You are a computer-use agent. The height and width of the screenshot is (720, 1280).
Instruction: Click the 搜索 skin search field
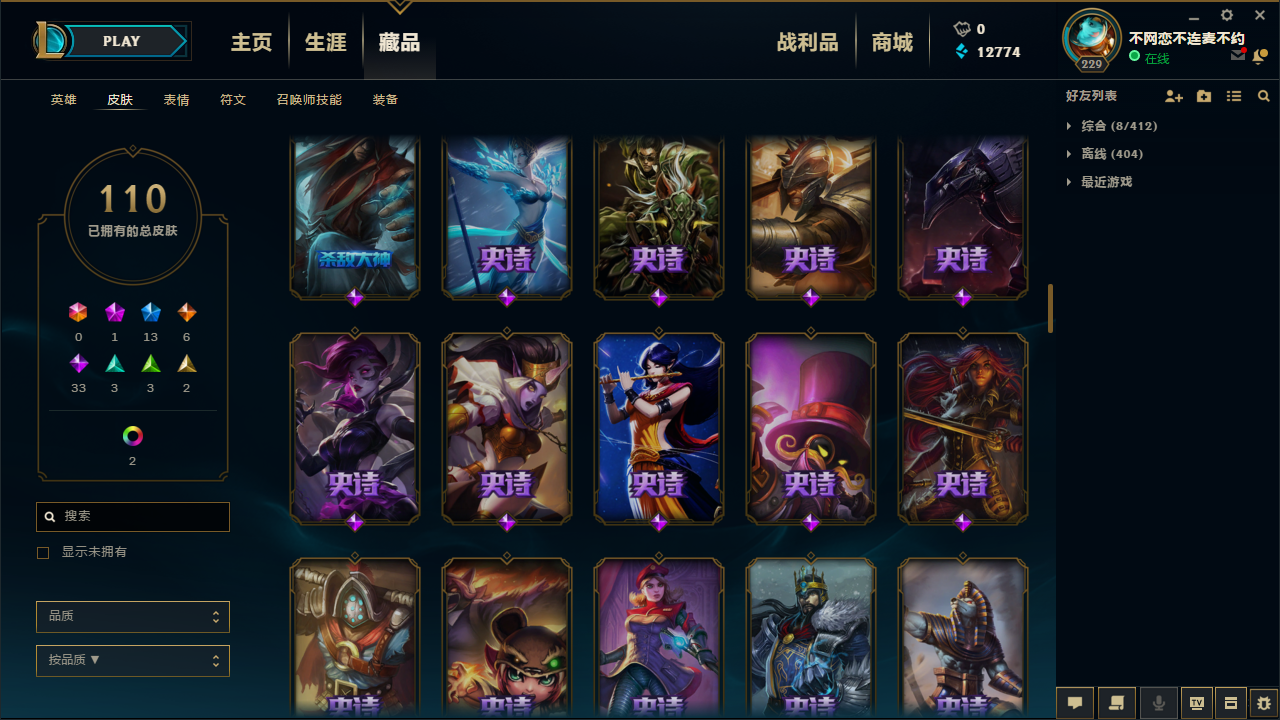tap(133, 516)
